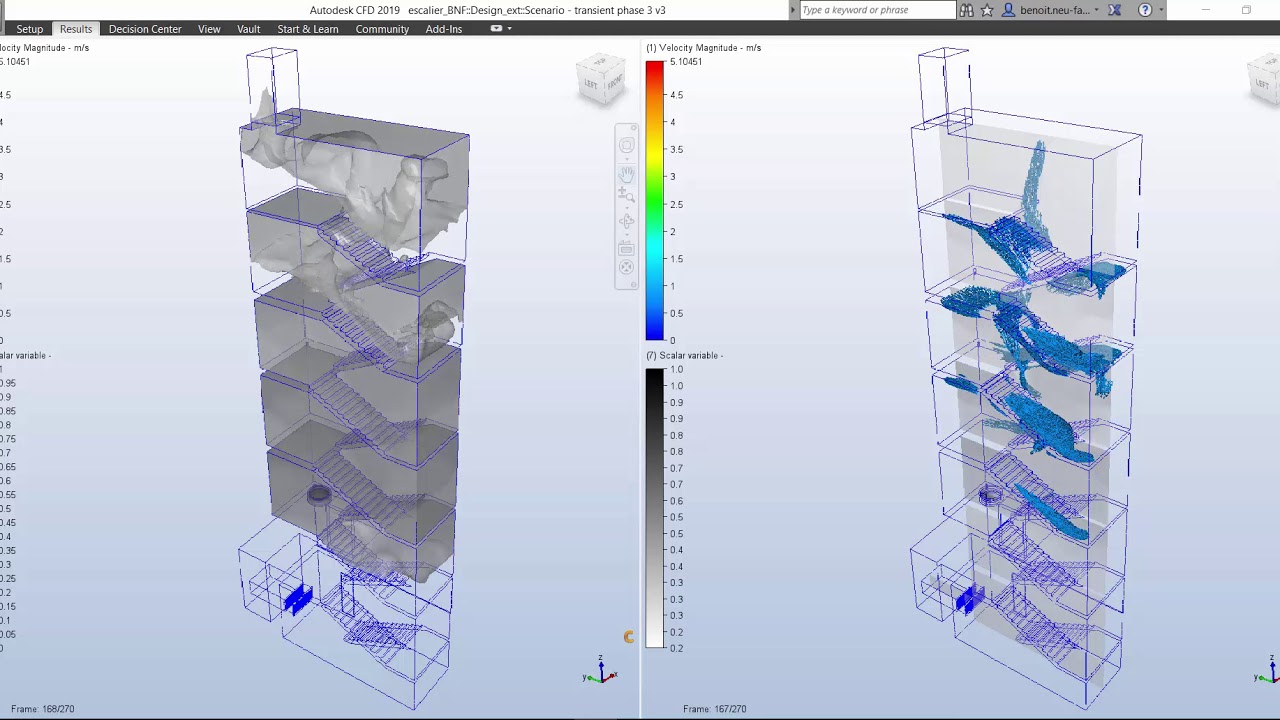Image resolution: width=1280 pixels, height=720 pixels.
Task: Select the Pan hand tool
Action: point(626,175)
